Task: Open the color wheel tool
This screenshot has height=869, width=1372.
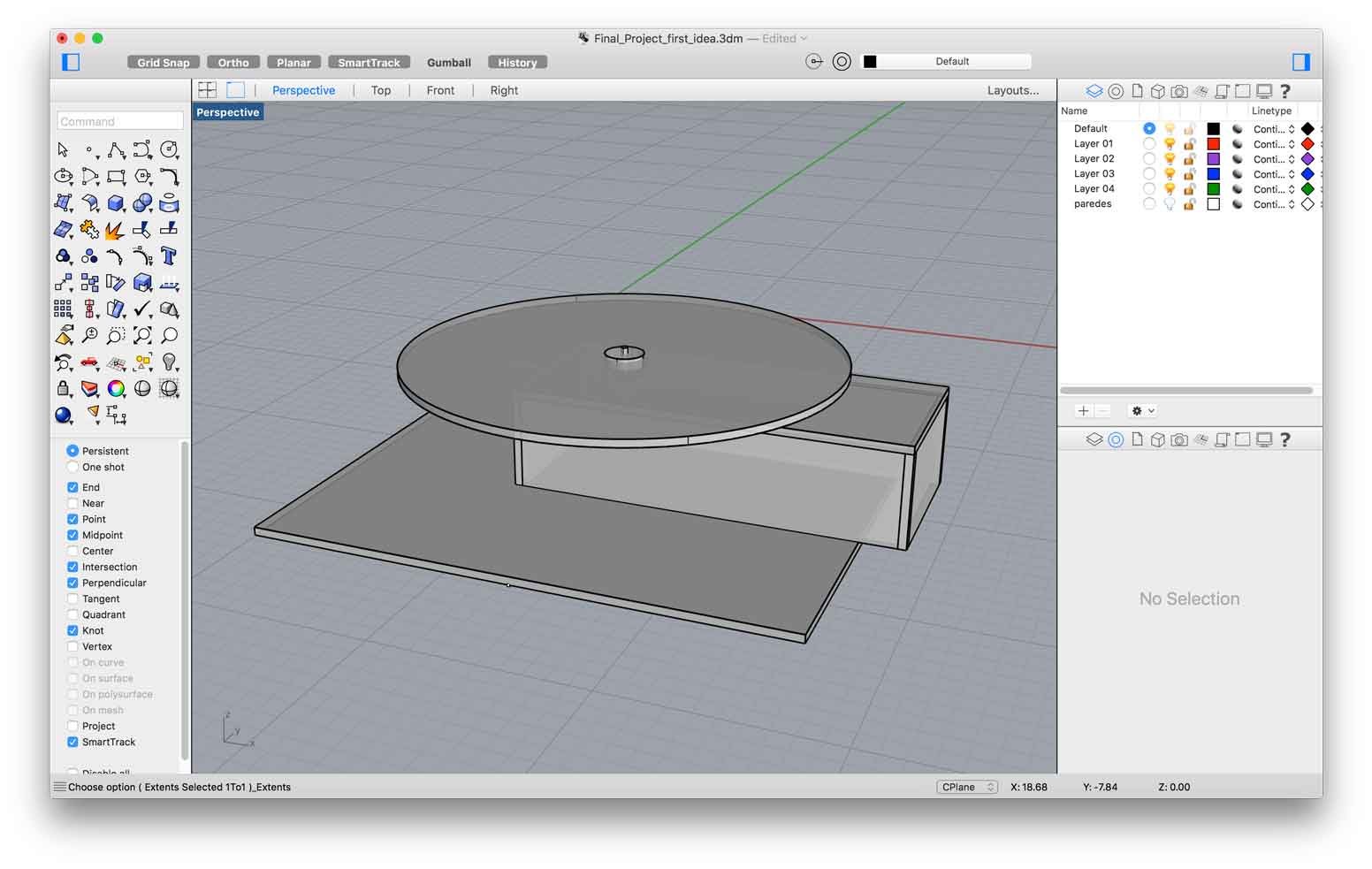Action: click(116, 388)
